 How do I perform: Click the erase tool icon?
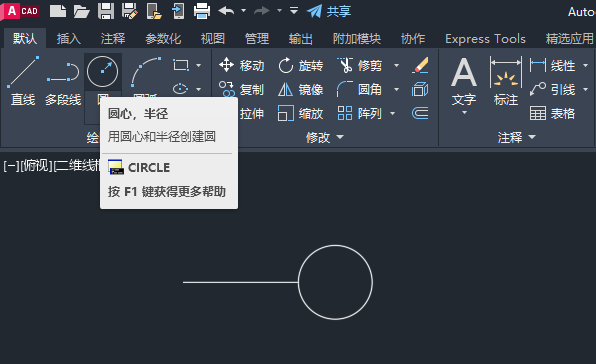point(420,65)
